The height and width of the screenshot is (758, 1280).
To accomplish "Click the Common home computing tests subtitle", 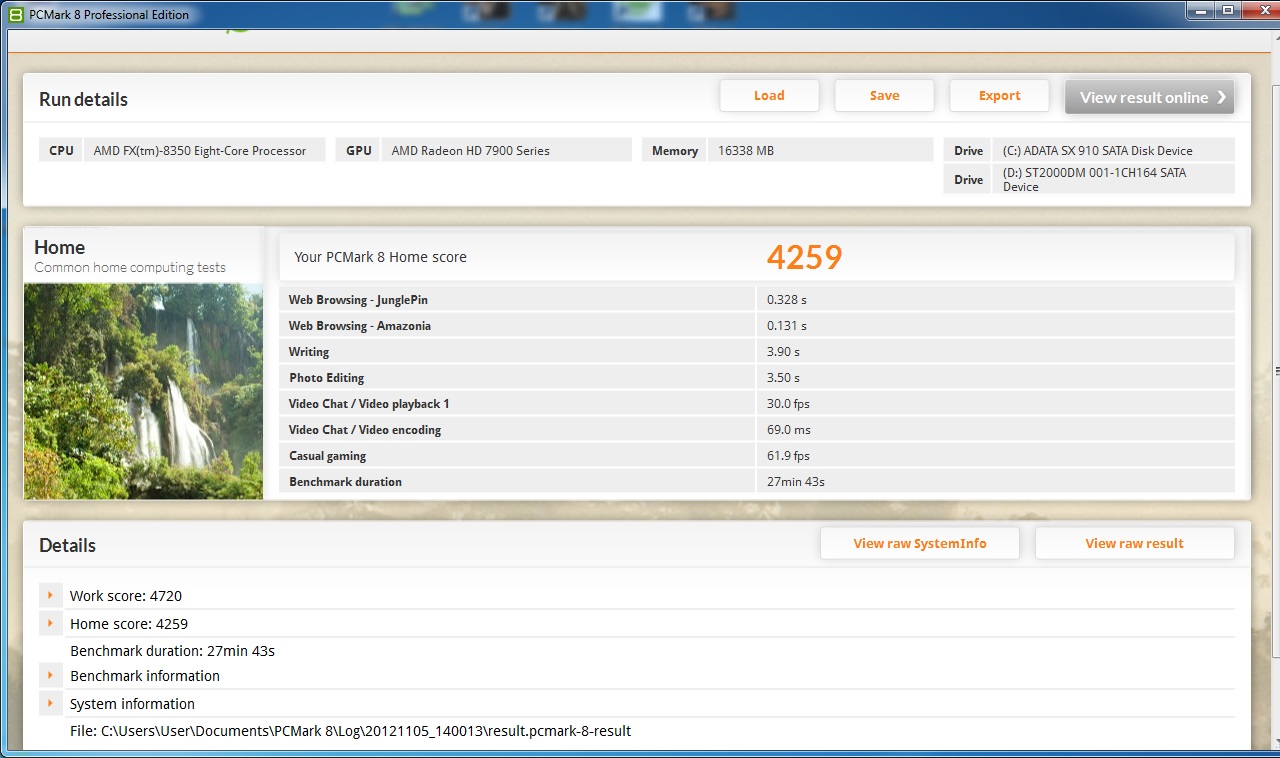I will 130,267.
